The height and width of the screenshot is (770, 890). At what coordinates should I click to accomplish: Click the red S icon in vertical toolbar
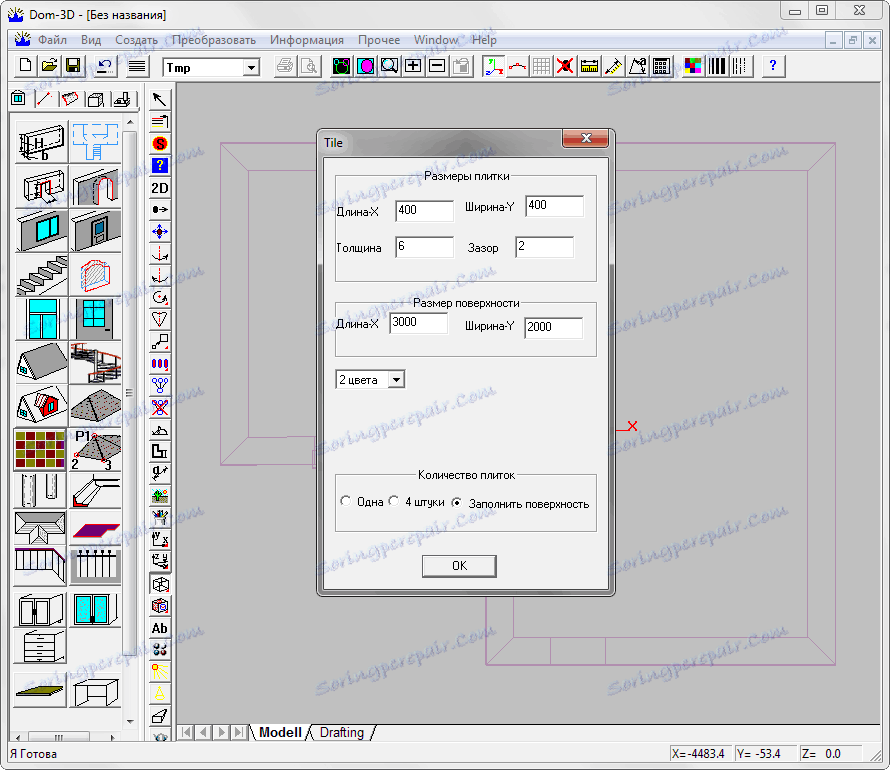(x=159, y=144)
